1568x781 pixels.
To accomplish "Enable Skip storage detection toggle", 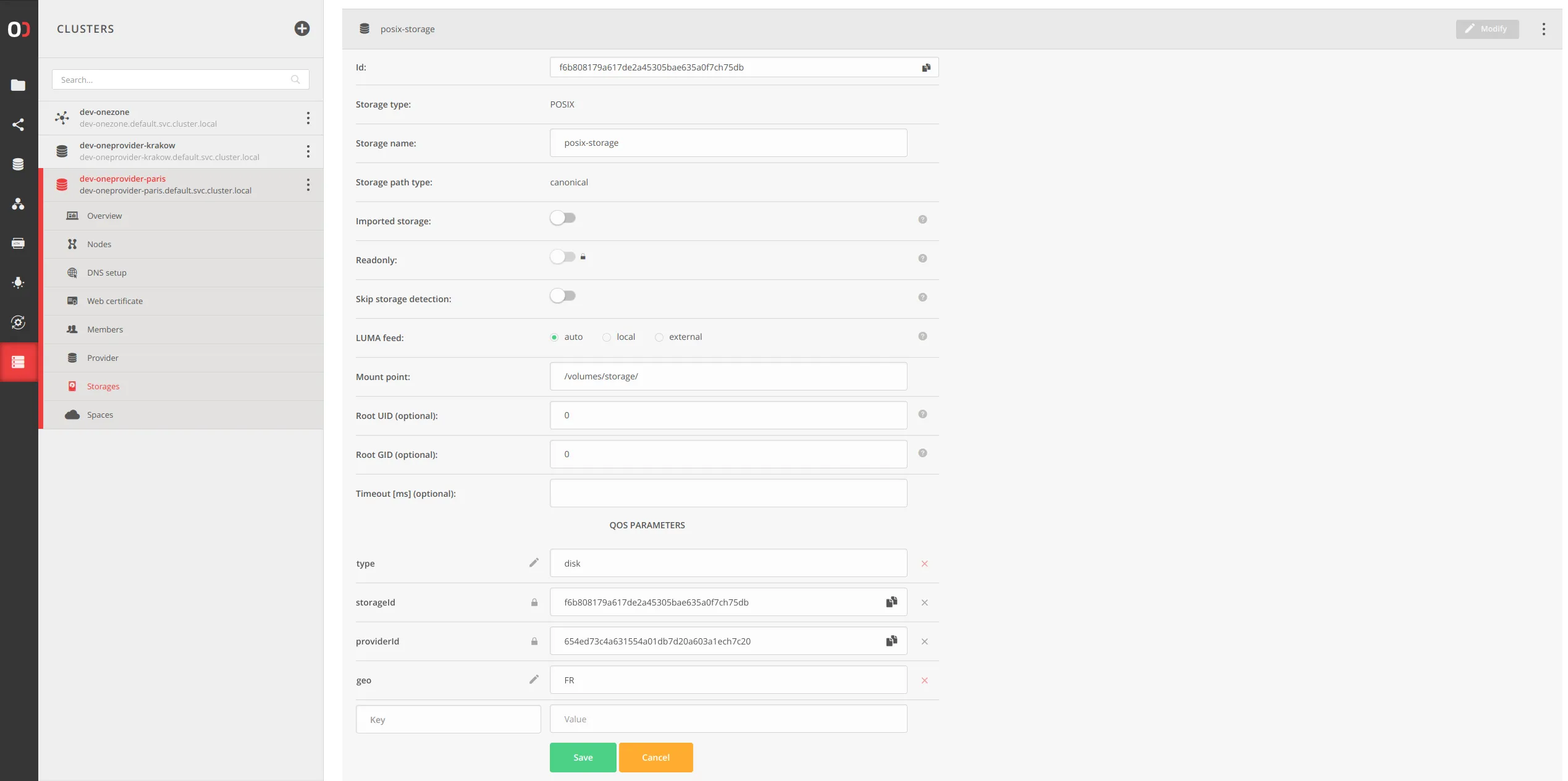I will pos(562,296).
